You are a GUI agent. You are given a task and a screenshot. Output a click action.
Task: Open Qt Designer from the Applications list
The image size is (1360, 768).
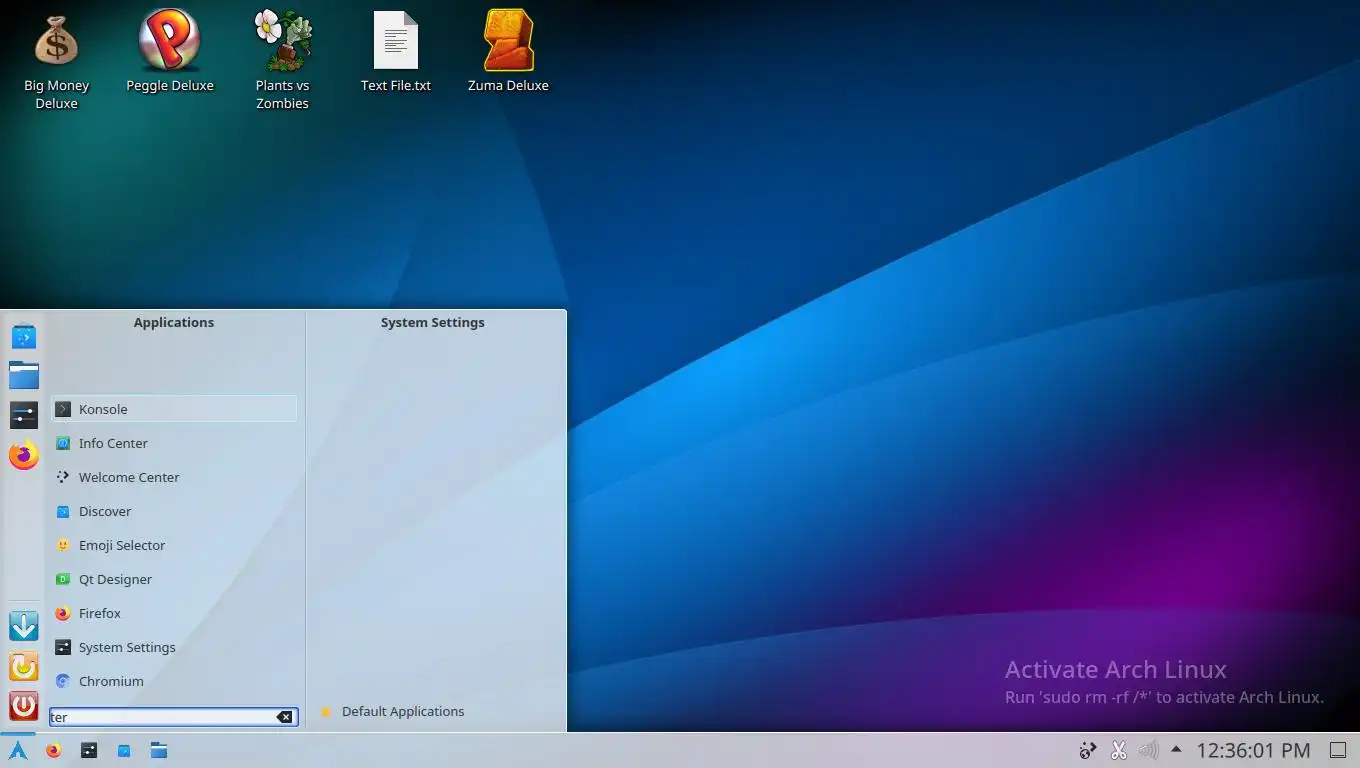coord(174,579)
